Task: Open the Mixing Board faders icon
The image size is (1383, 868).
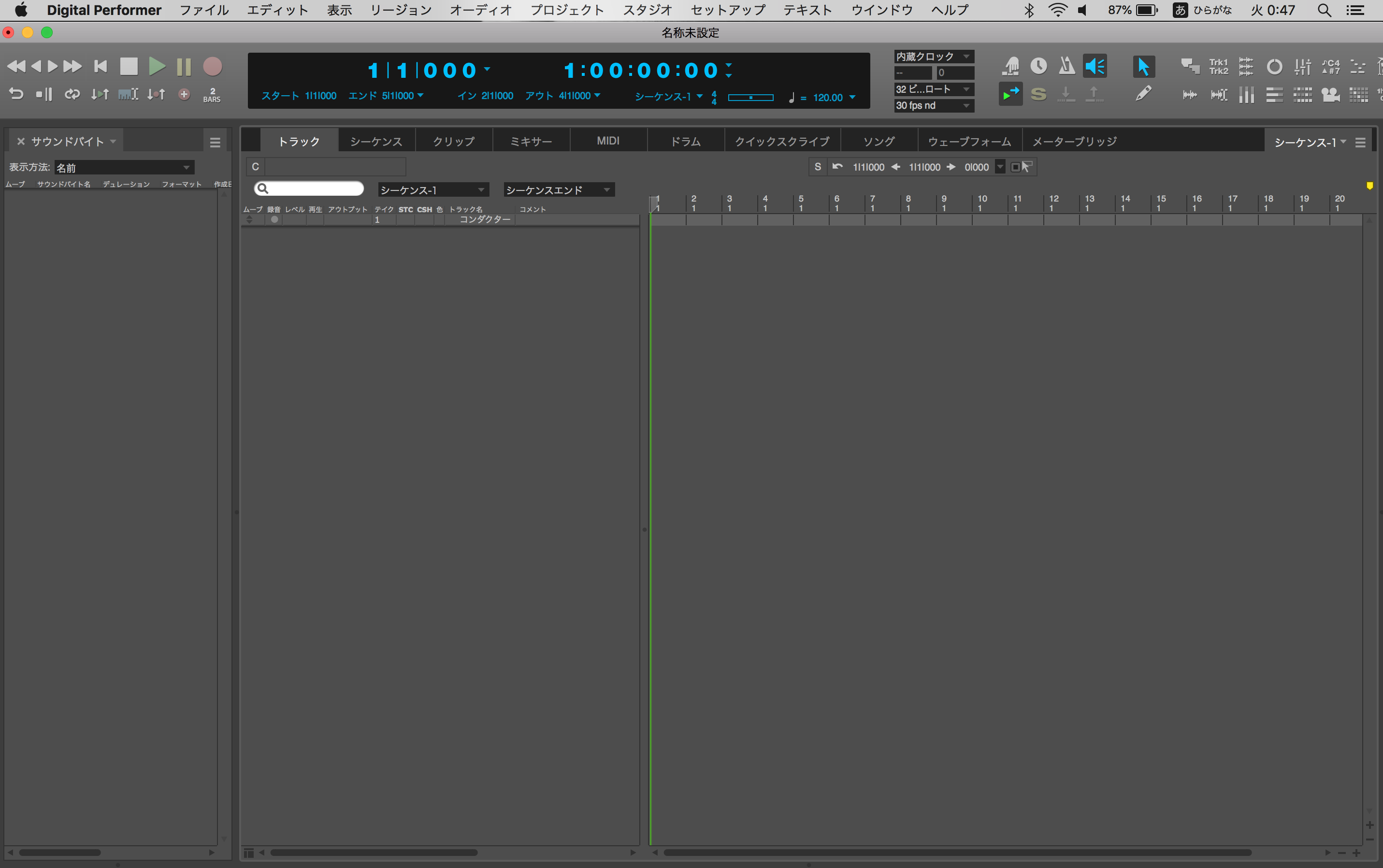Action: (x=1303, y=67)
